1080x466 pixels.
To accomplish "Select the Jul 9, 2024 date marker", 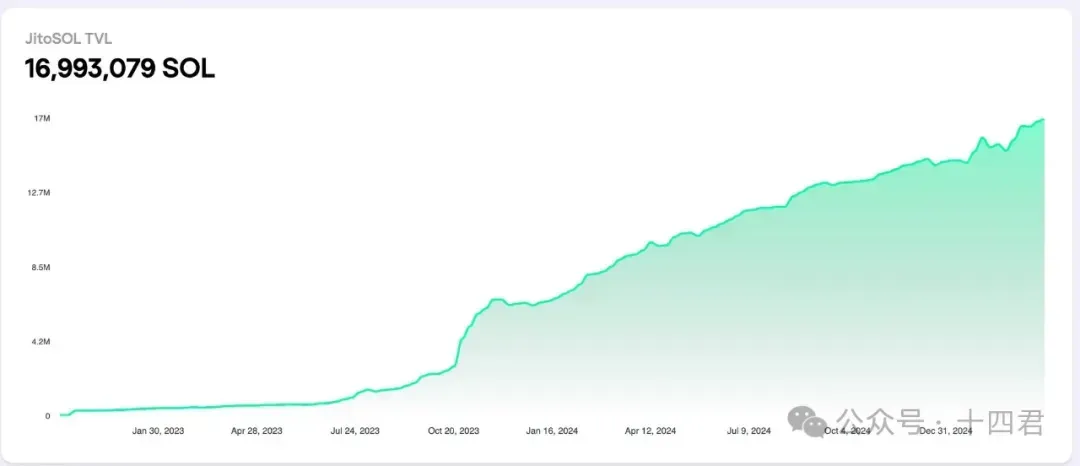I will click(748, 432).
